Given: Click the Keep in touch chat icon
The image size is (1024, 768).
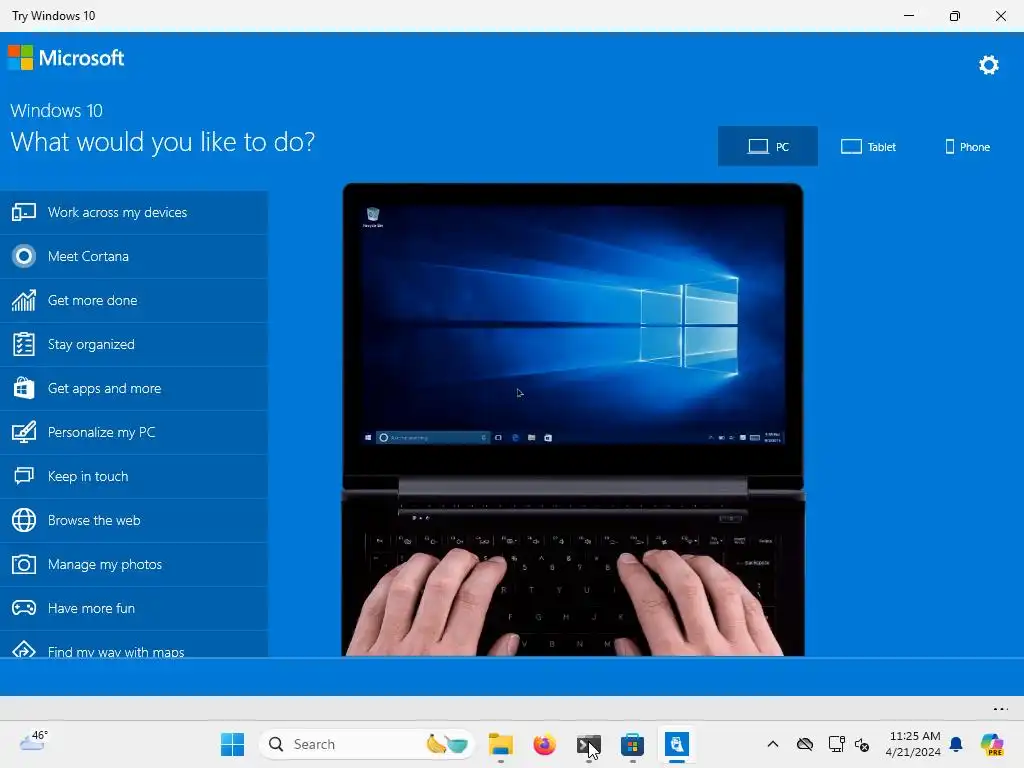Looking at the screenshot, I should pos(24,476).
